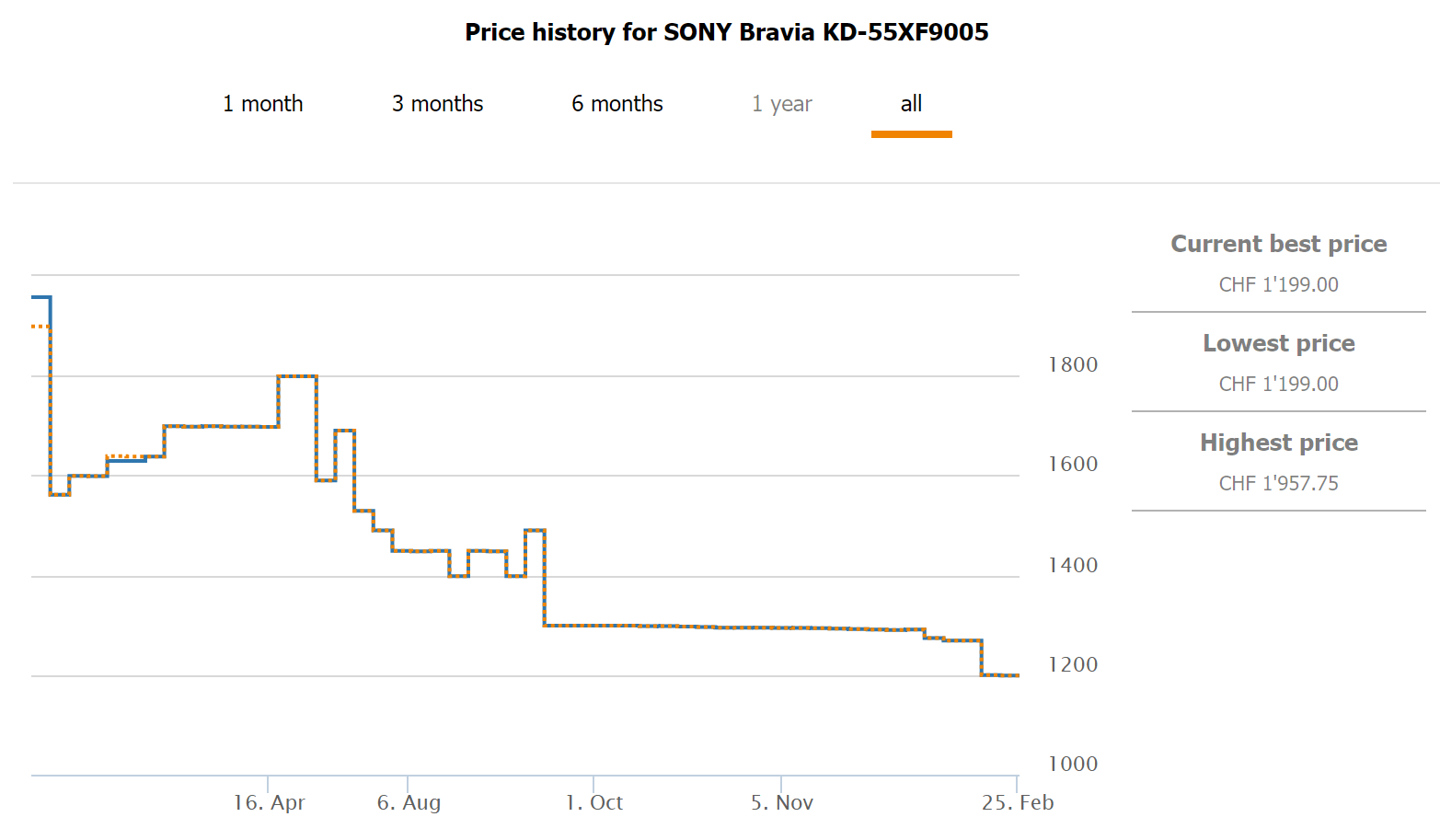The image size is (1440, 840).
Task: Select the 'all' time range tab
Action: click(911, 104)
